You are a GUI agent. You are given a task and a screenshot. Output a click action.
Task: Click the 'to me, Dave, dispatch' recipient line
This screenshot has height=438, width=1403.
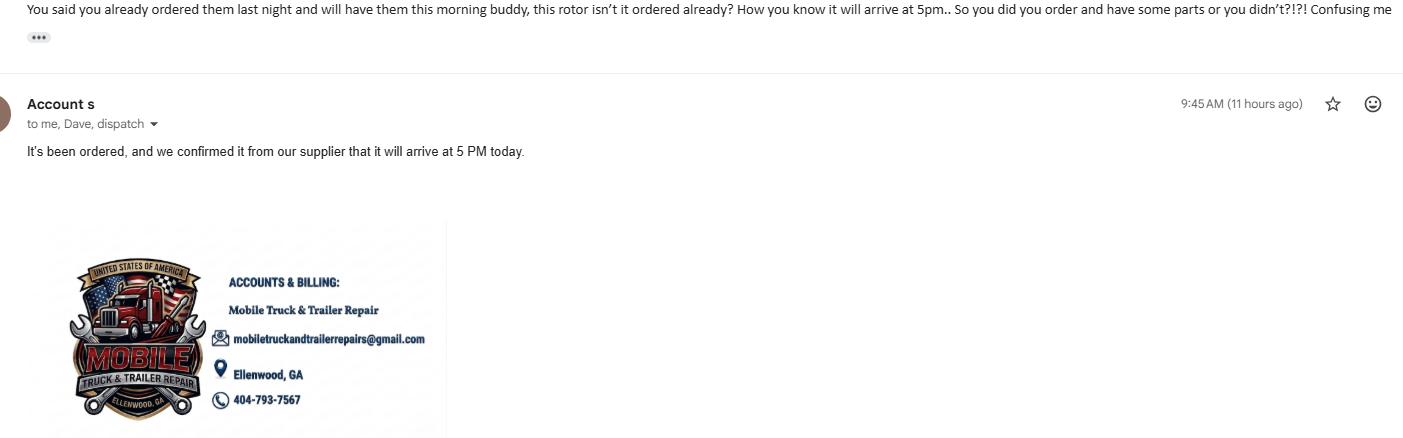coord(86,125)
